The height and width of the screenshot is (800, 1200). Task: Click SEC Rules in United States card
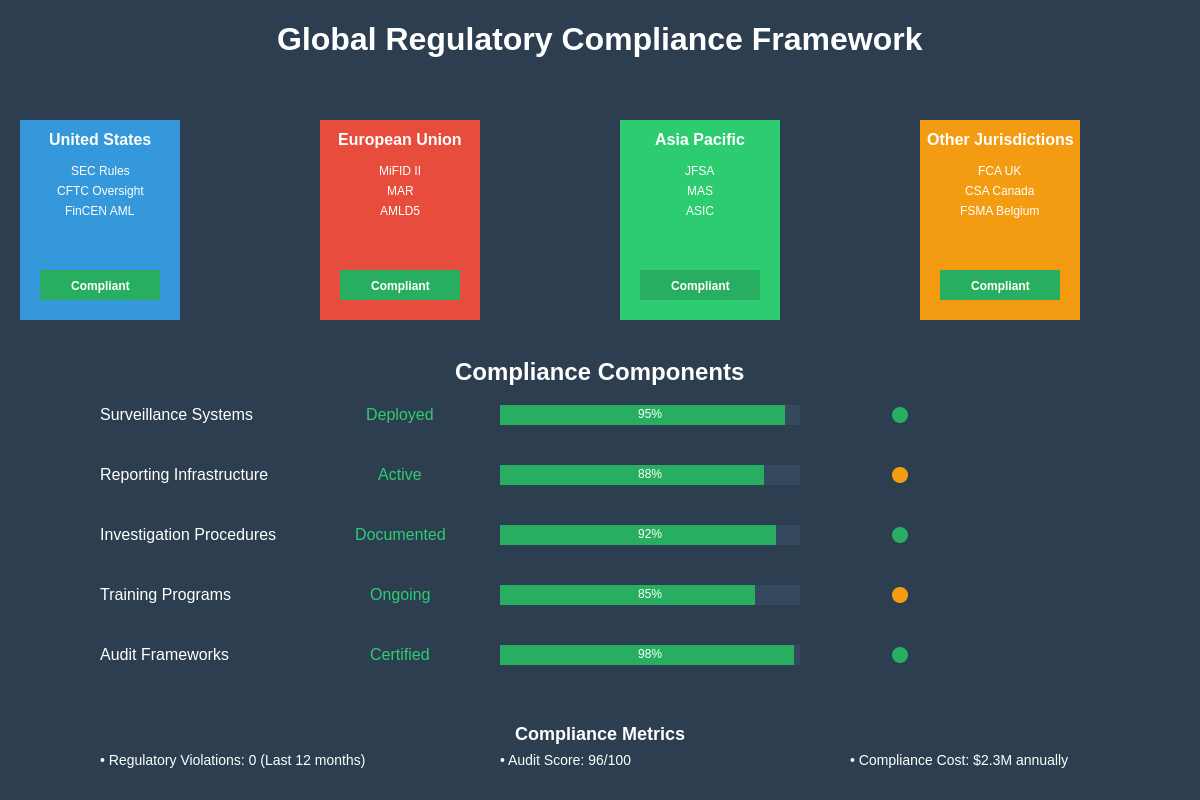100,171
